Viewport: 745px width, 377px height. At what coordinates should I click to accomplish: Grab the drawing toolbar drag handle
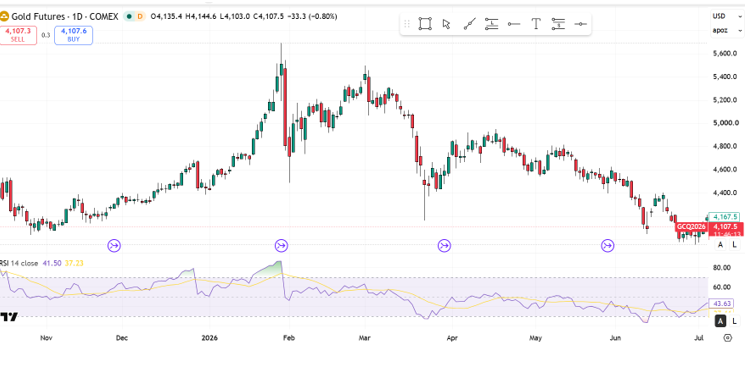(x=407, y=24)
